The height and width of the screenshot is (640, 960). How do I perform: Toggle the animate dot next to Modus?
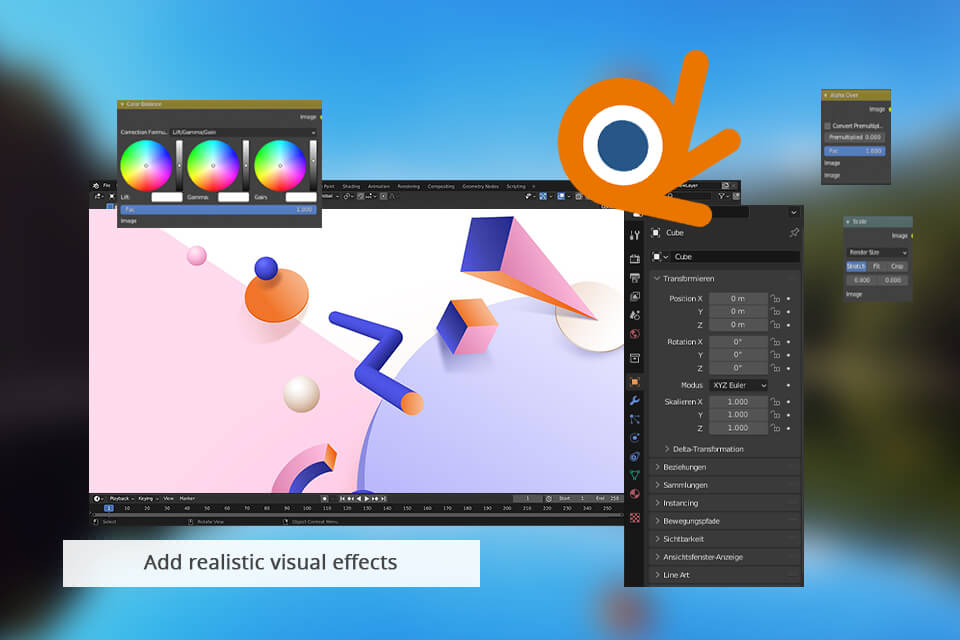tap(789, 385)
